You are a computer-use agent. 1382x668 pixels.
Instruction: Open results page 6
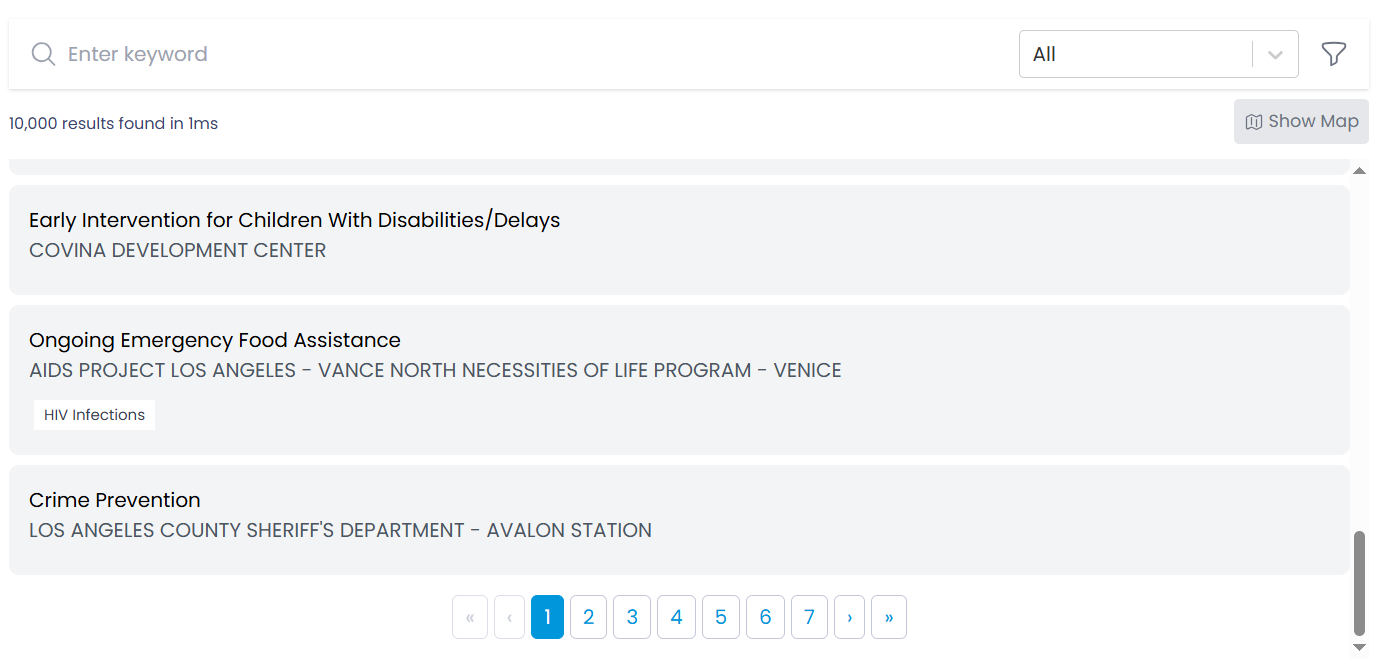point(765,617)
